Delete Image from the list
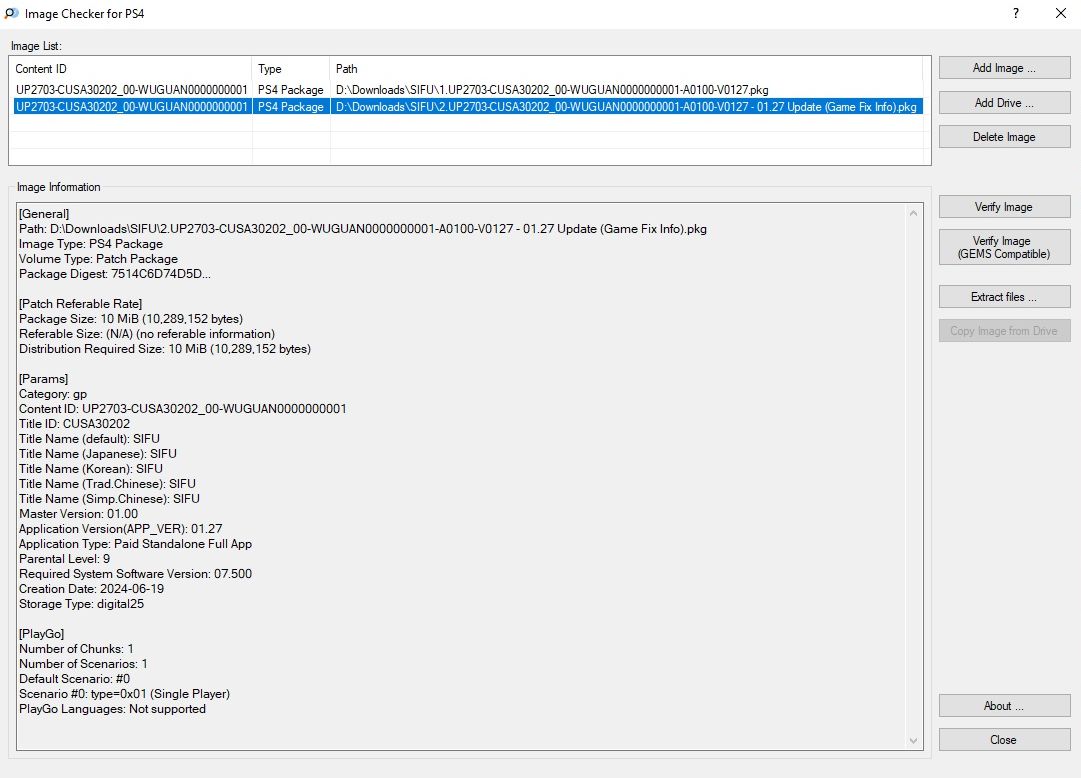1081x778 pixels. [1004, 137]
